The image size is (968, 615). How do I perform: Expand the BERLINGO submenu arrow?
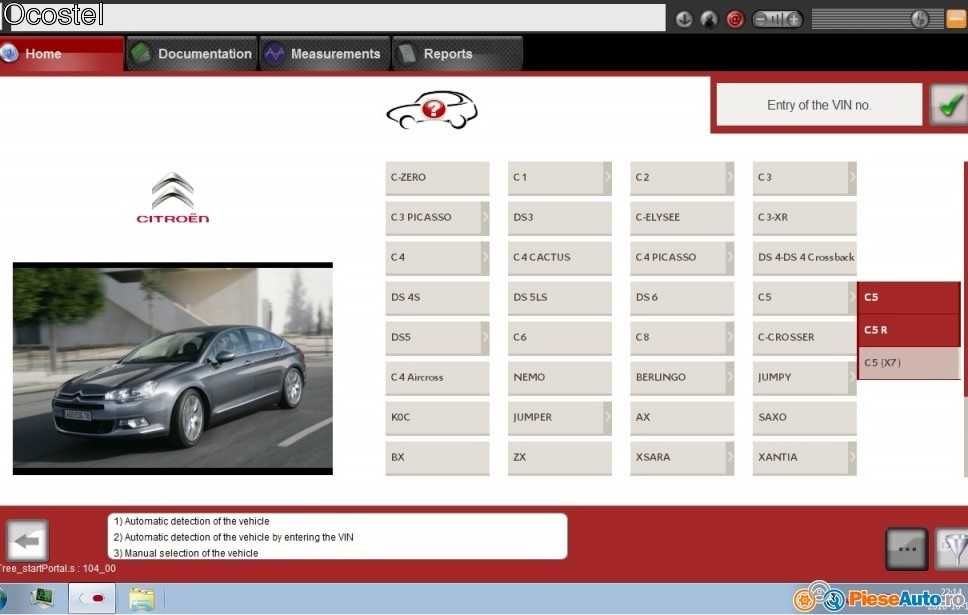click(x=730, y=378)
